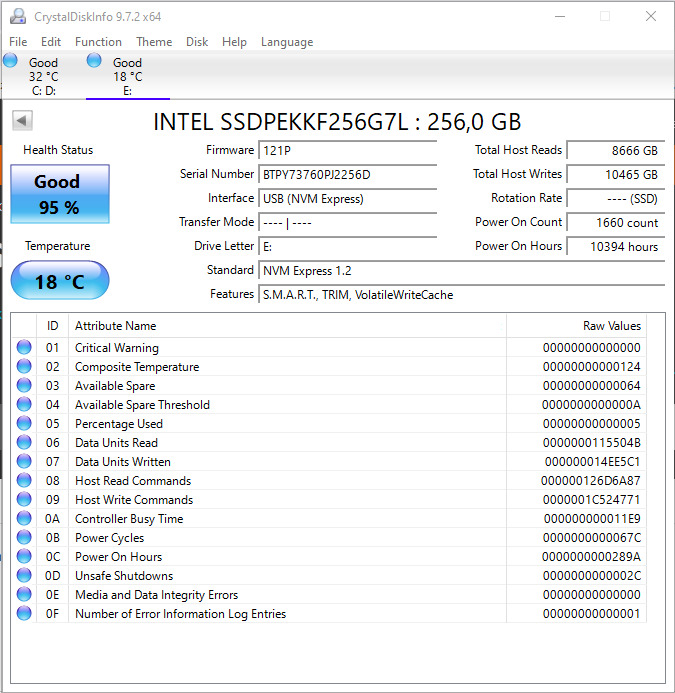Screen dimensions: 675x693
Task: Click status orb for C: D: disk
Action: [10, 60]
